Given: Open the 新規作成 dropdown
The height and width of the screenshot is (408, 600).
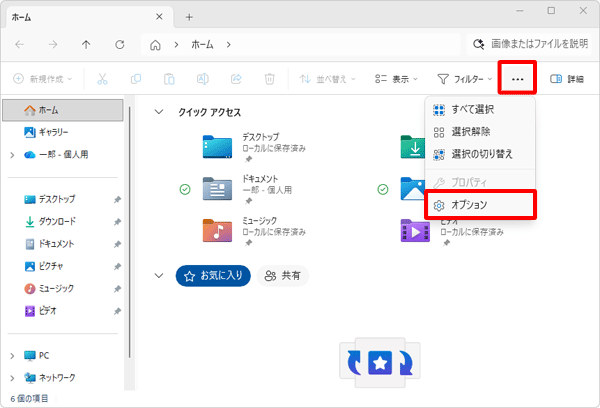Looking at the screenshot, I should point(42,79).
